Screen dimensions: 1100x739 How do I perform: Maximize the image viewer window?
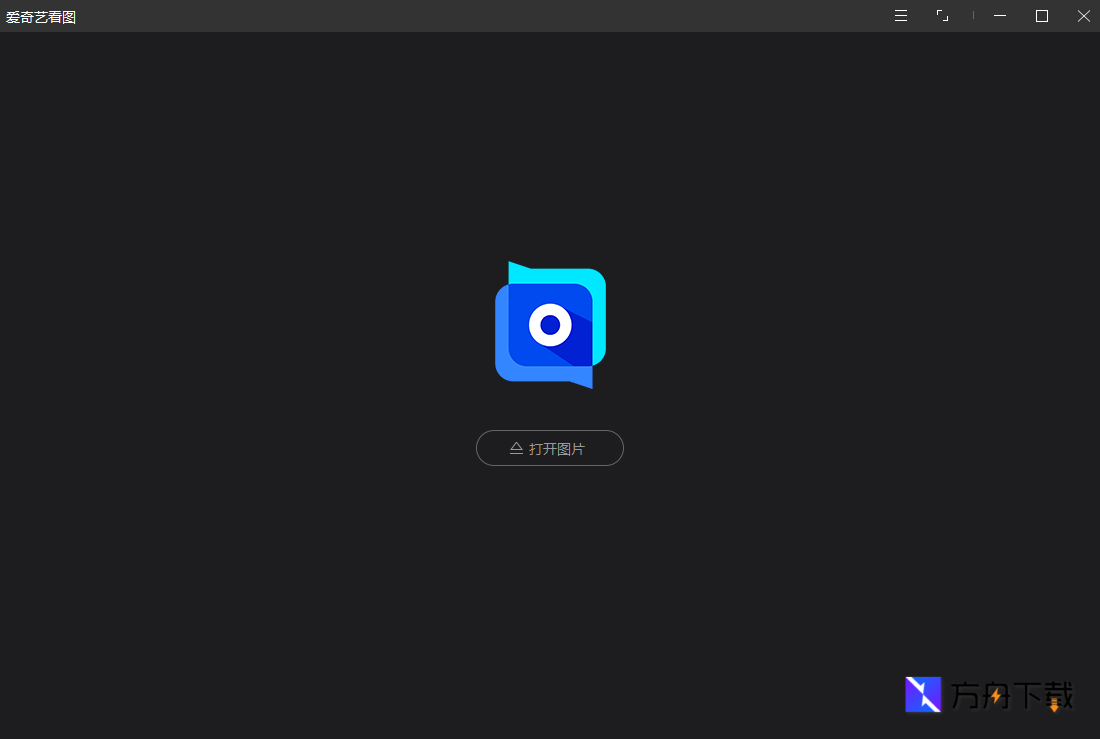[1041, 16]
